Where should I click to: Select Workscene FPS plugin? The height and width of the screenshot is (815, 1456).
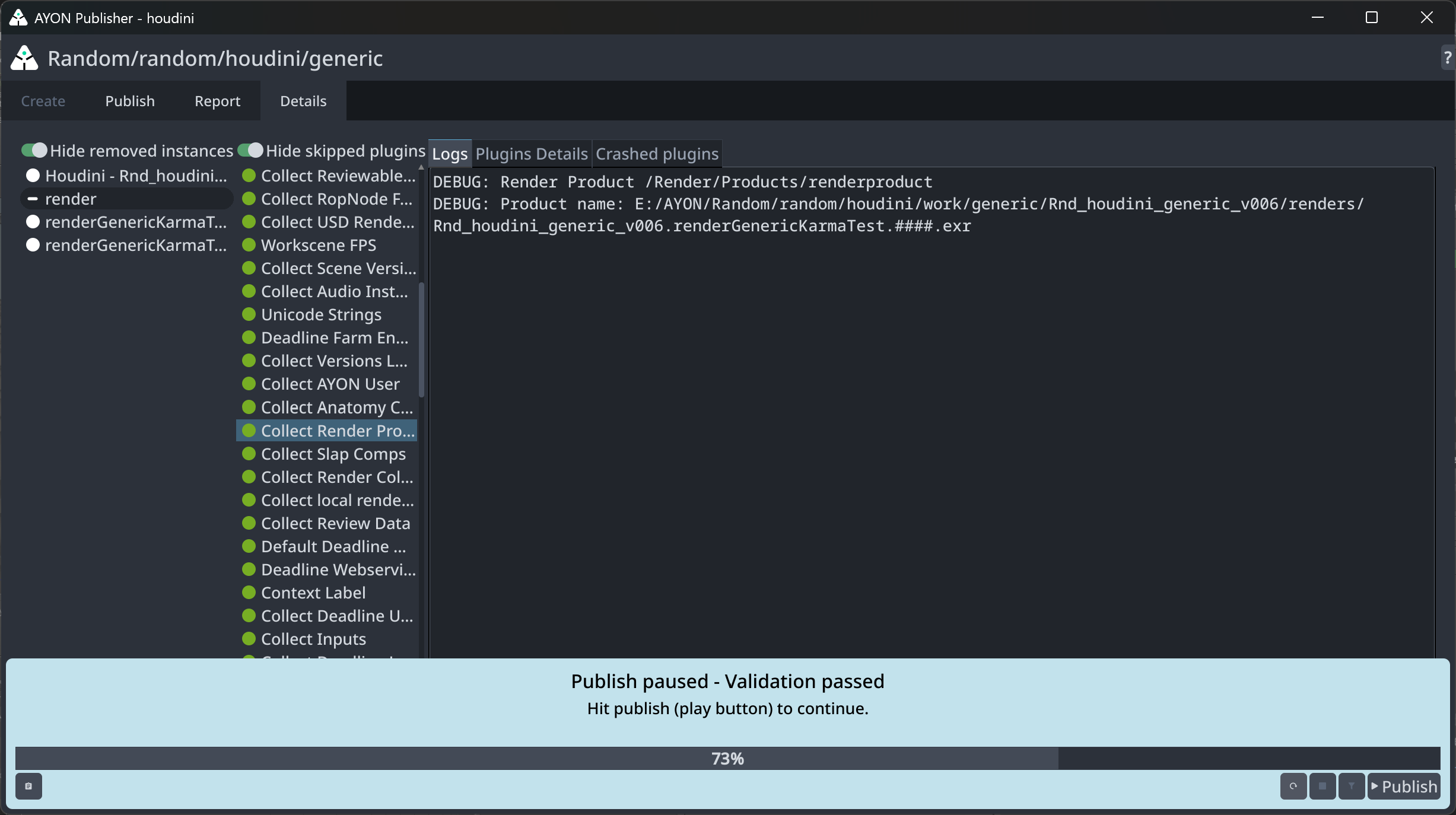coord(327,245)
